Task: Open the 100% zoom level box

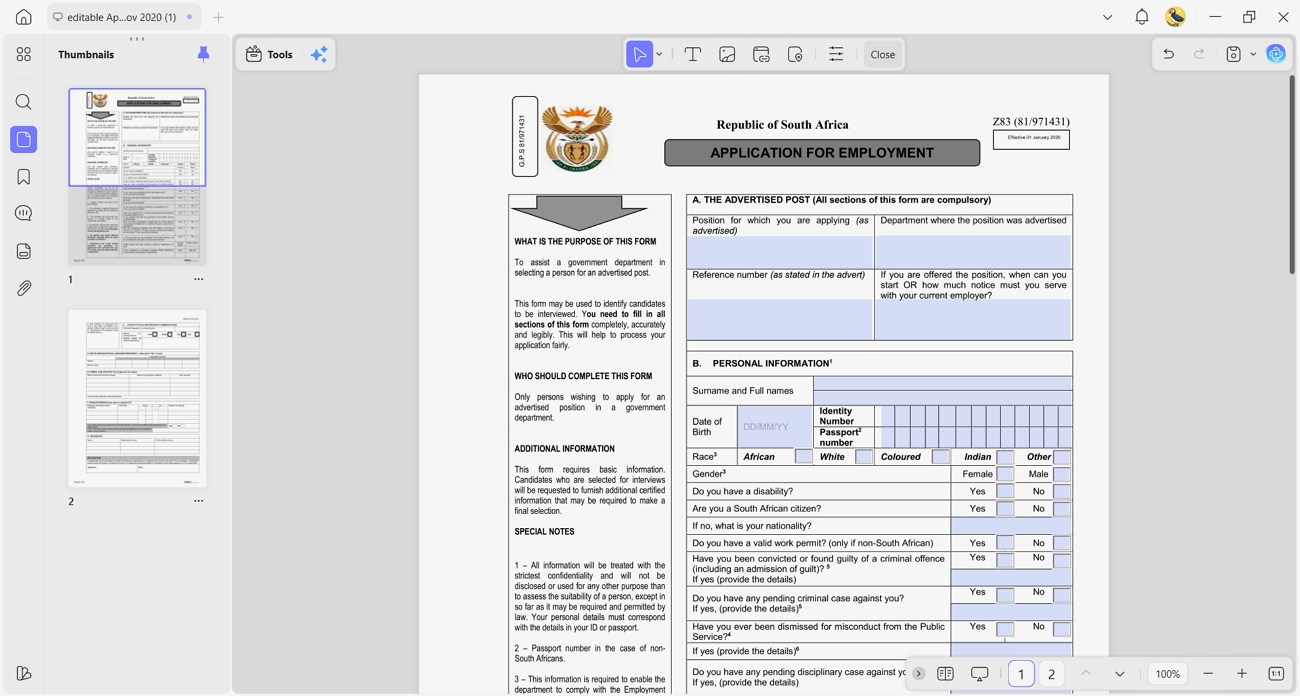Action: pyautogui.click(x=1168, y=674)
